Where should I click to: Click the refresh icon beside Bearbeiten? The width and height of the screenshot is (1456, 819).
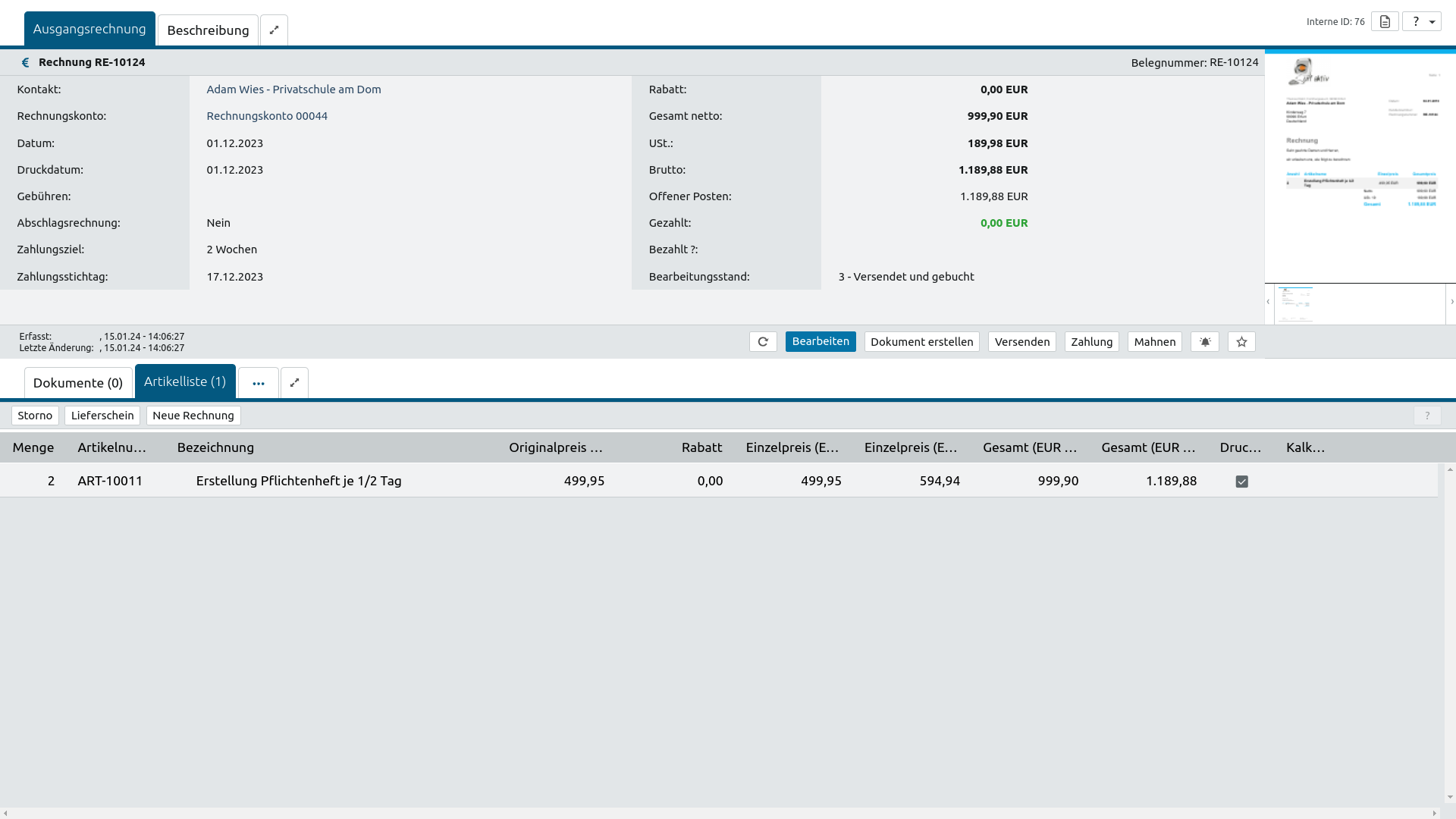click(x=763, y=342)
